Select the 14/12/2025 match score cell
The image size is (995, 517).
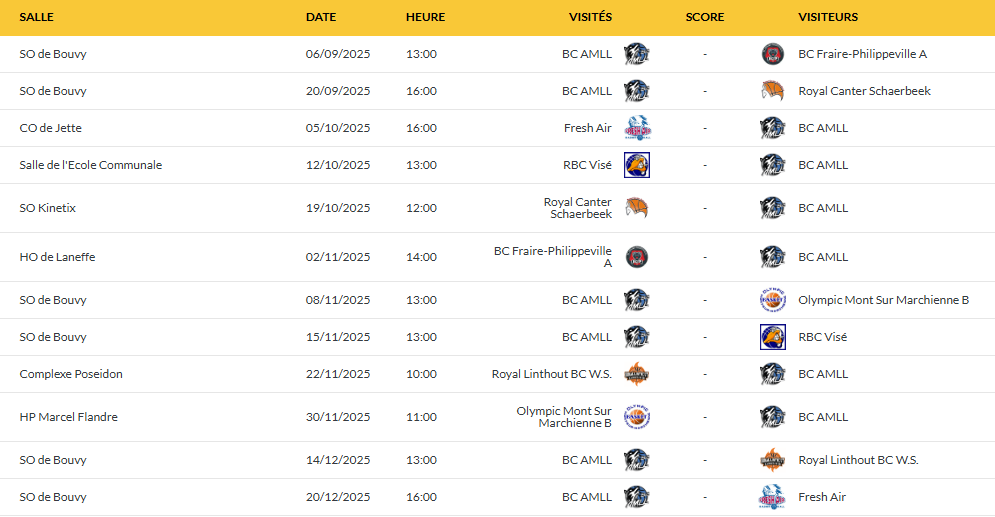[705, 460]
